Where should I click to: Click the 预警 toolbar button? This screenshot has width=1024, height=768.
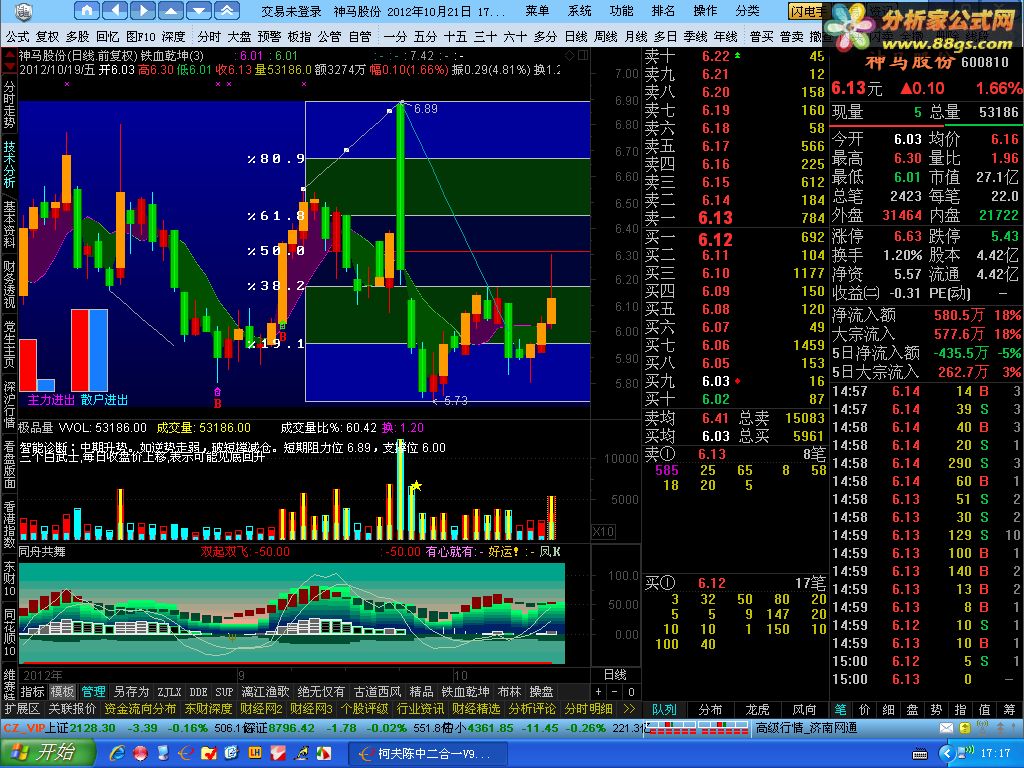pos(269,37)
